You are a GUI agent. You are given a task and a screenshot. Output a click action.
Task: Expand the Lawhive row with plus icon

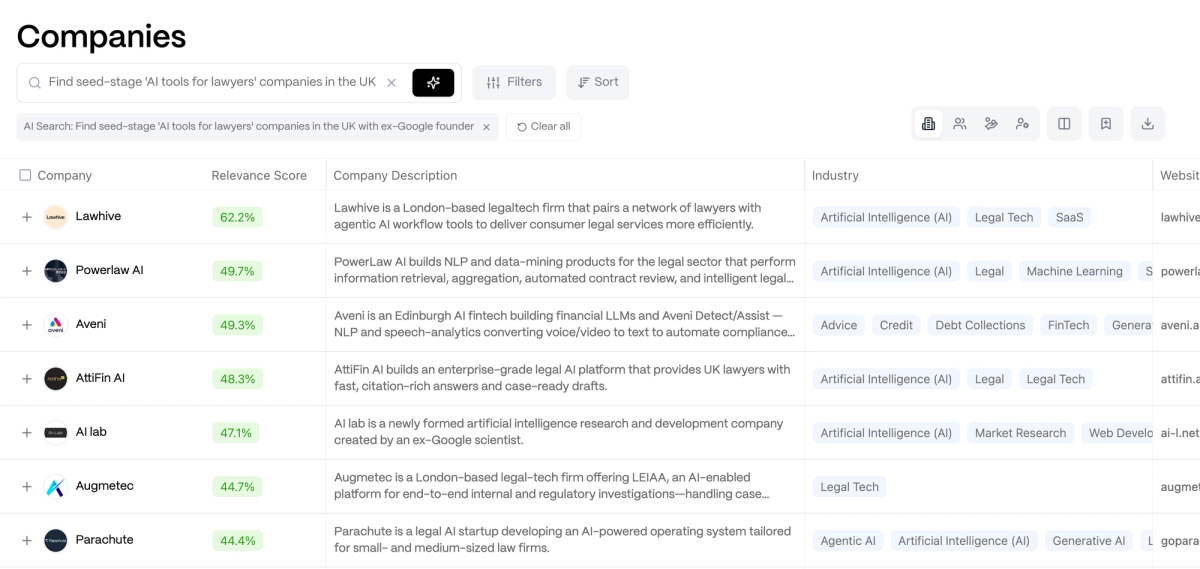click(x=27, y=217)
